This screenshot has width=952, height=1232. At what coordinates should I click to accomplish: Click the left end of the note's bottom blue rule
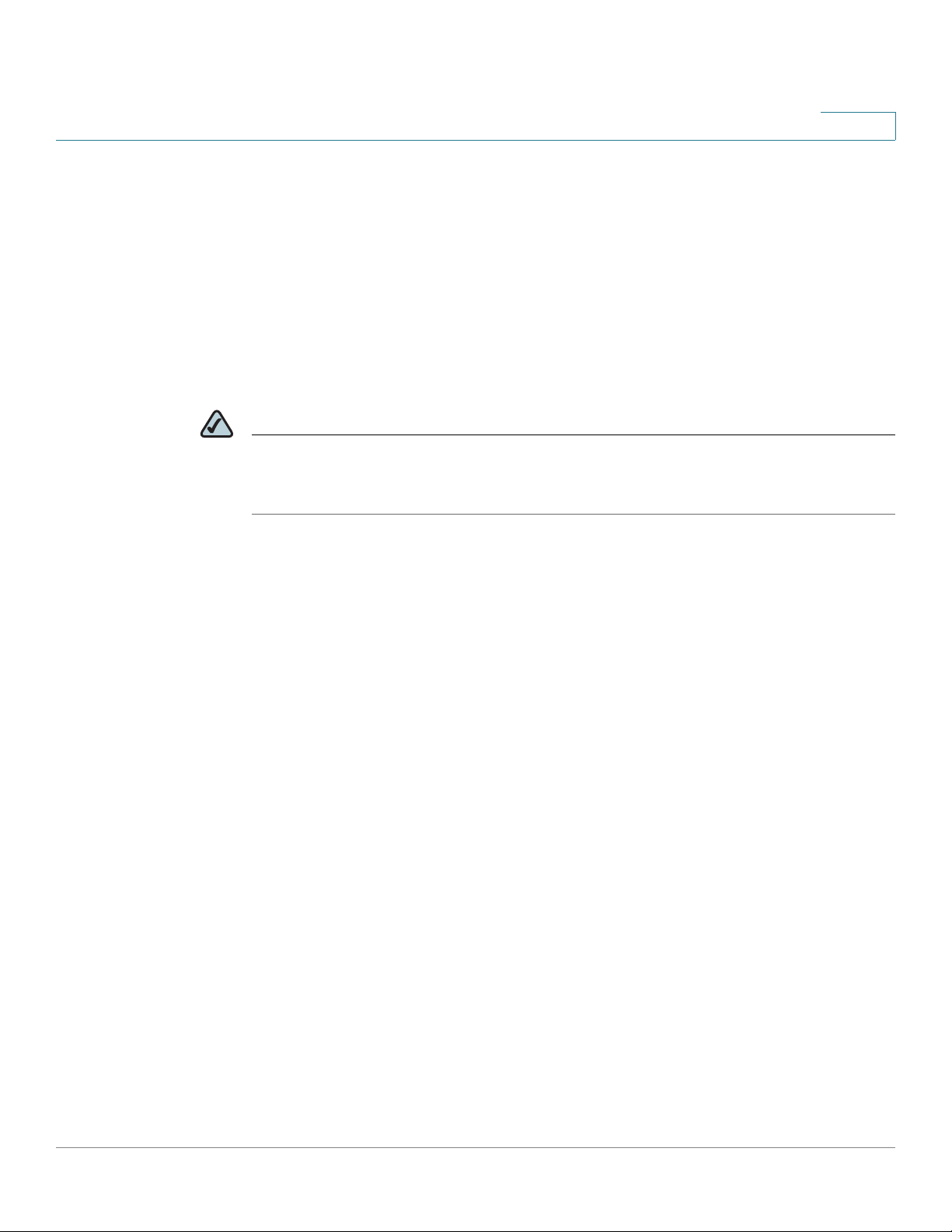click(255, 514)
